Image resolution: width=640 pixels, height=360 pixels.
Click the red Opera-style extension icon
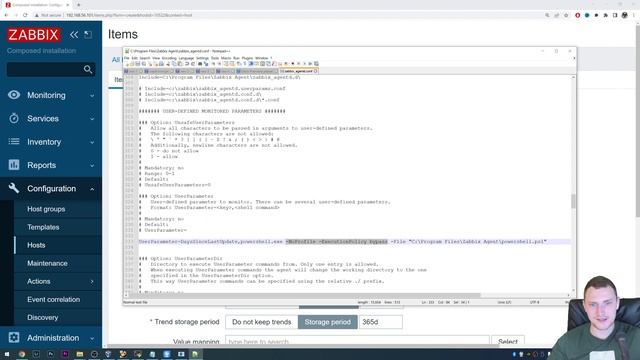(577, 15)
